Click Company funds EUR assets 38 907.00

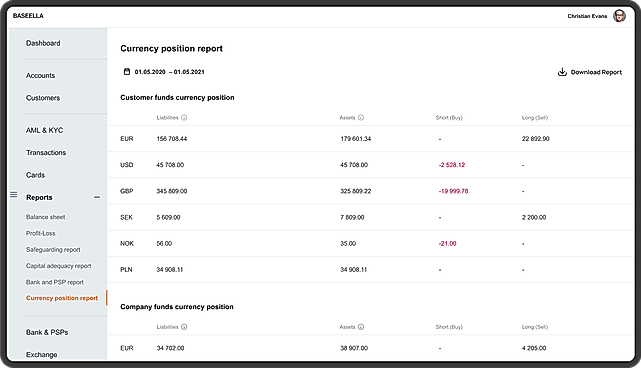click(354, 348)
